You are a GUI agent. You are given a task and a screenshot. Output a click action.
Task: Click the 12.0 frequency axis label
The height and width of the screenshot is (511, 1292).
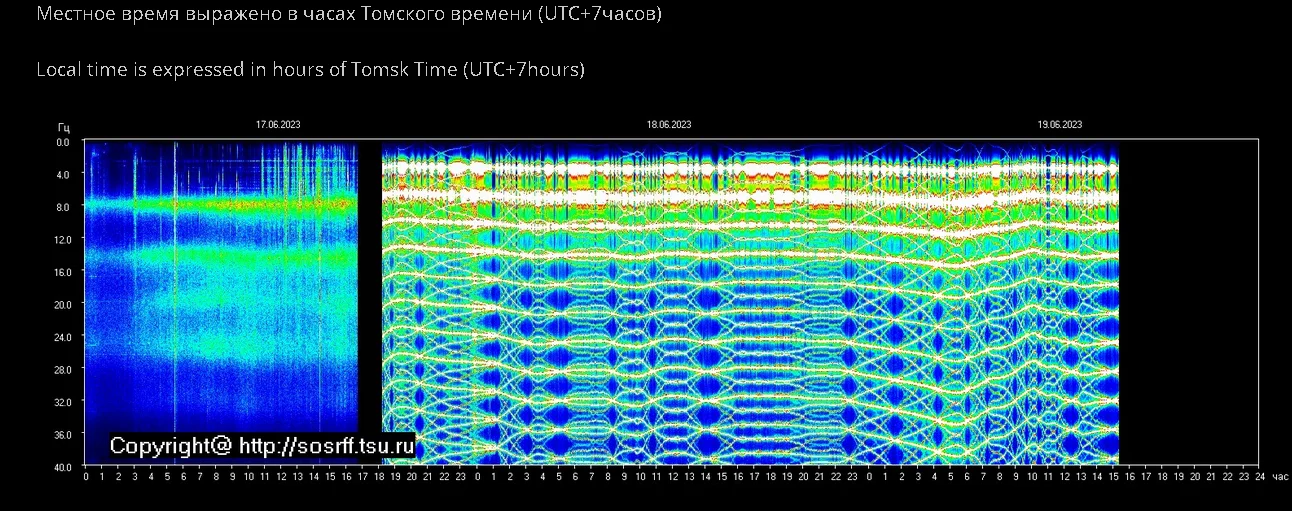coord(61,240)
